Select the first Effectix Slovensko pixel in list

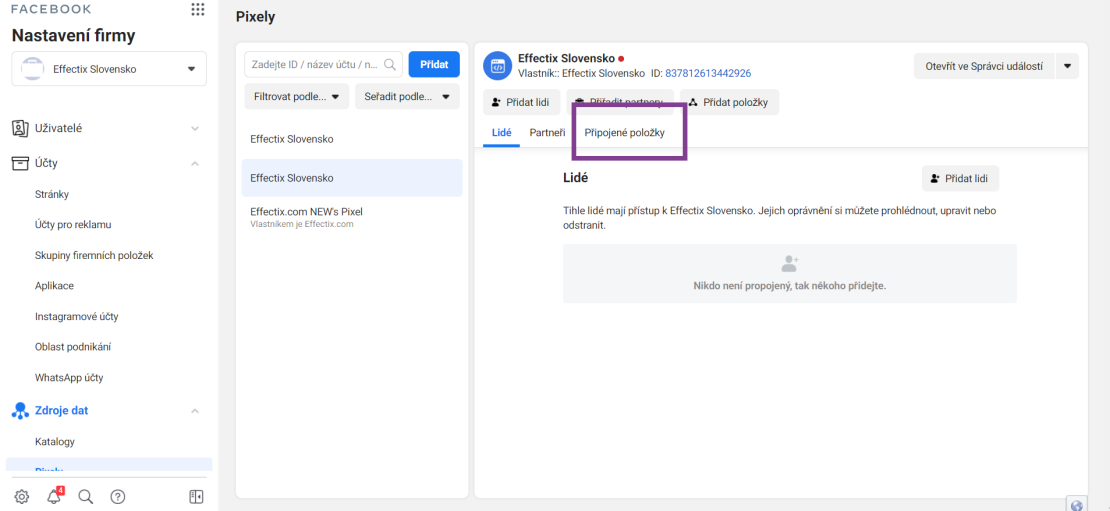(x=352, y=139)
